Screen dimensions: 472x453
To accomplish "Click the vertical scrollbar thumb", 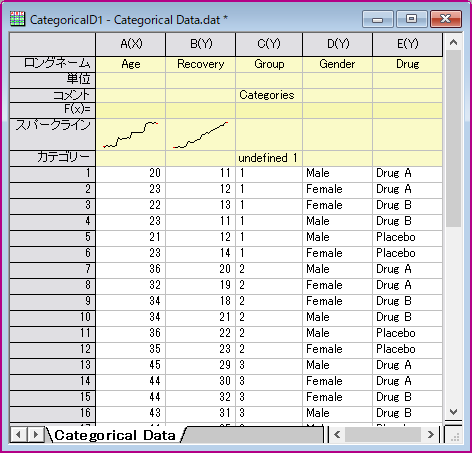I will (x=453, y=138).
